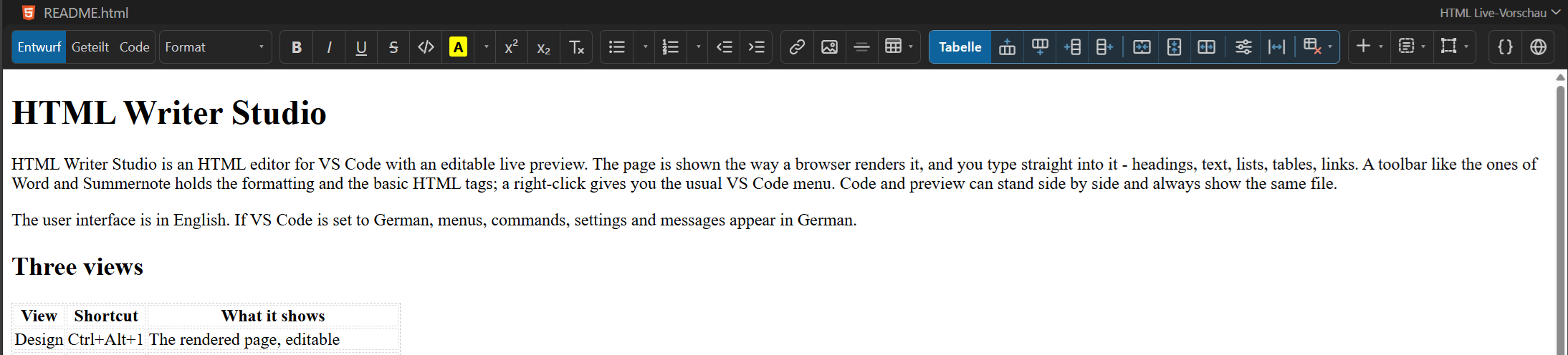Click the vertical scrollbar thumb
This screenshot has height=355, width=1568.
click(1560, 219)
